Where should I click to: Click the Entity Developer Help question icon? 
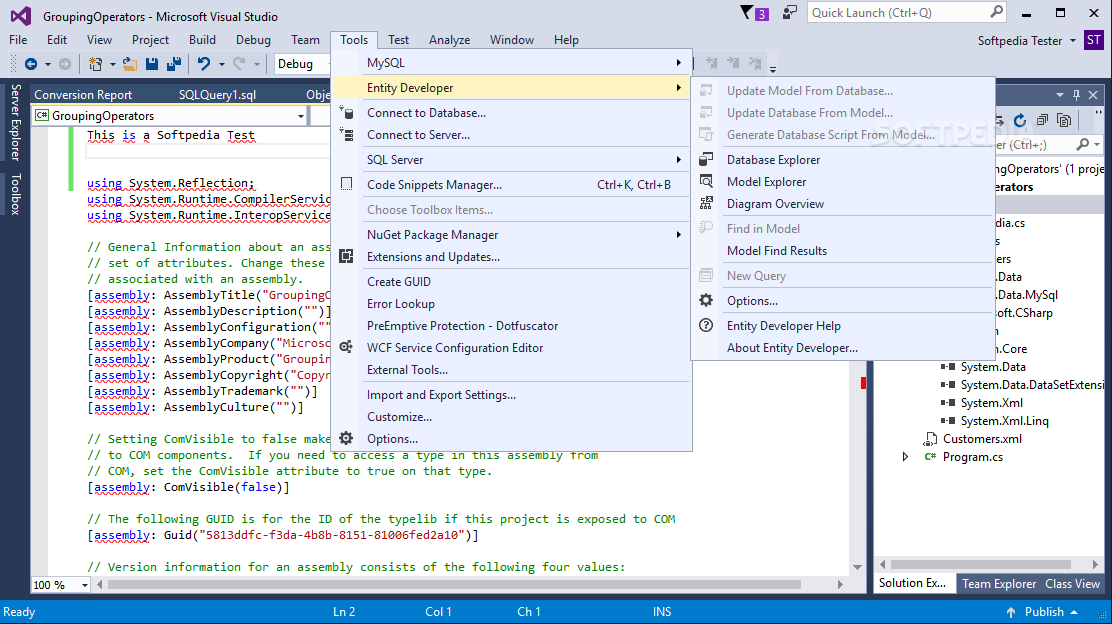pos(706,325)
